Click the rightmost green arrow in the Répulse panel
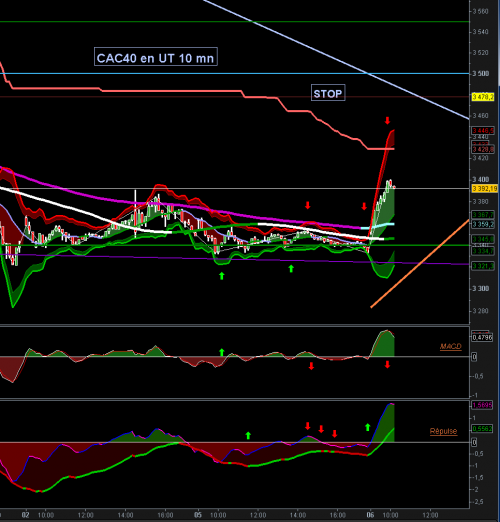Viewport: 500px width, 522px height. coord(368,427)
